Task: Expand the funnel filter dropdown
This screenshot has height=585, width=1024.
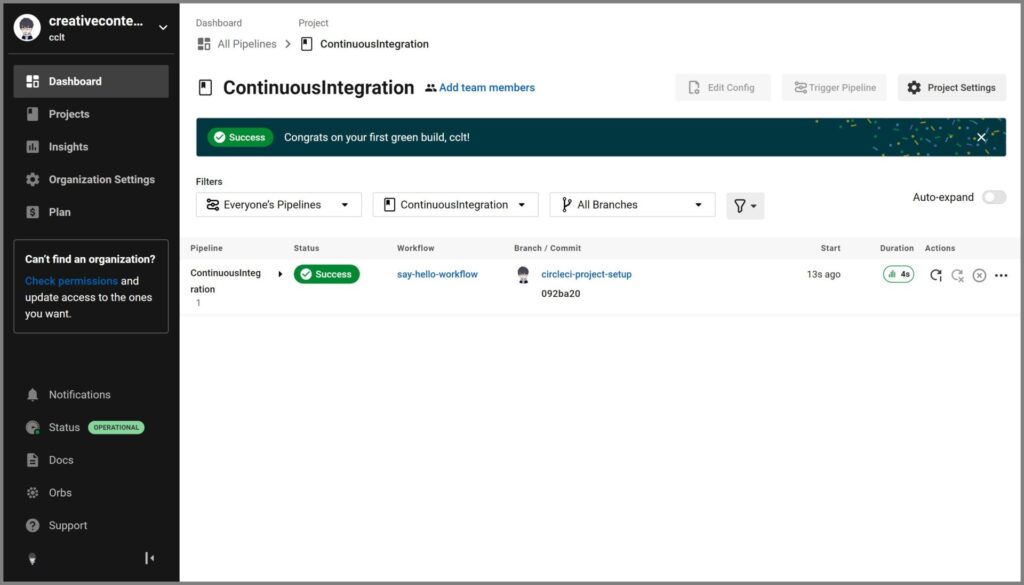Action: point(745,206)
